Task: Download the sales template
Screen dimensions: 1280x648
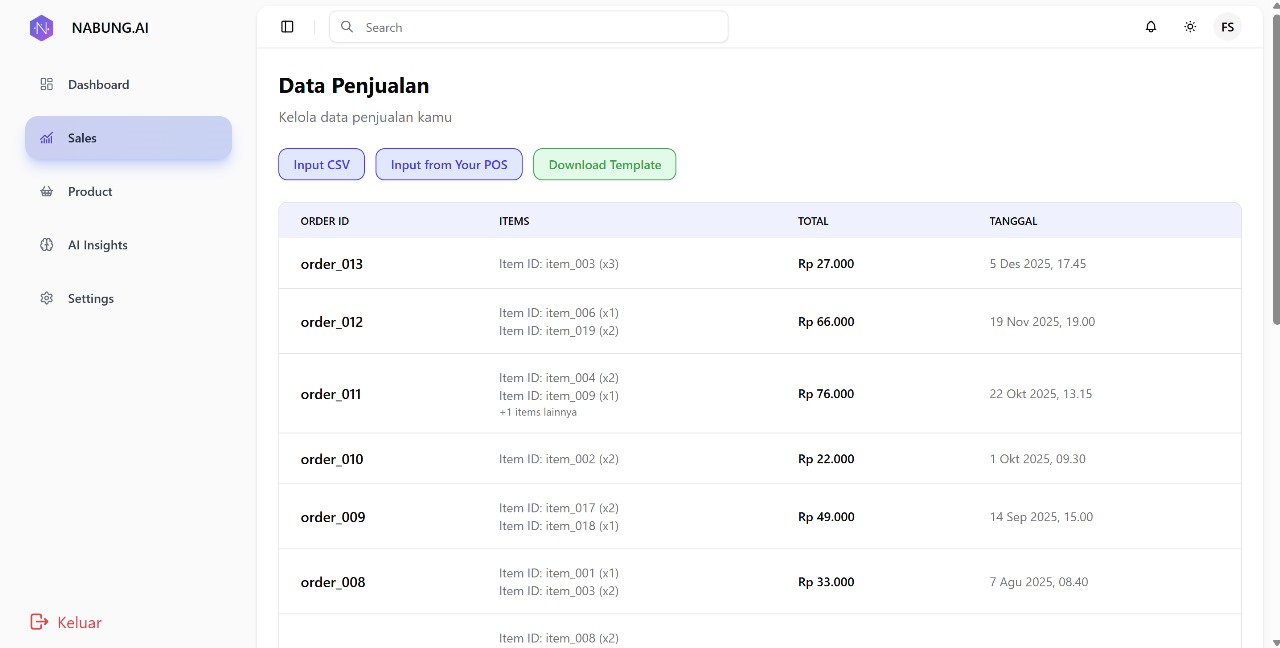Action: click(604, 165)
